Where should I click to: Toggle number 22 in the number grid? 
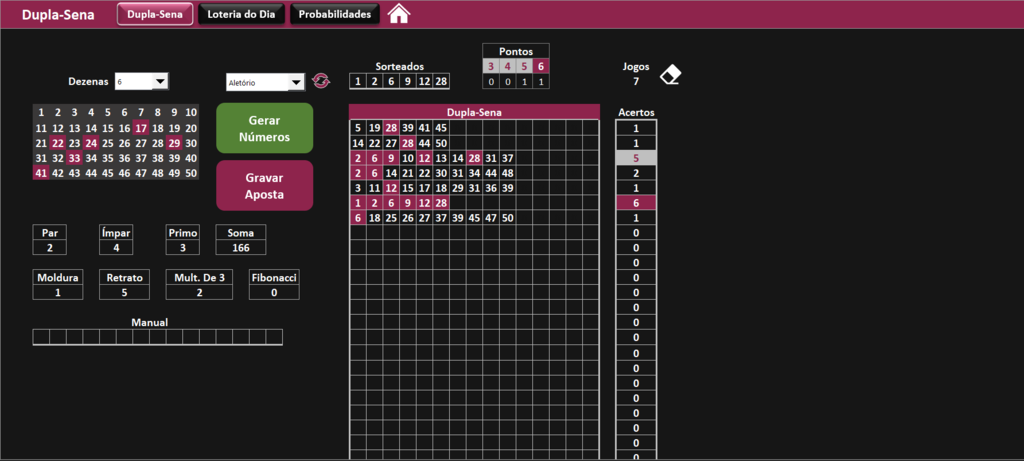click(x=57, y=143)
